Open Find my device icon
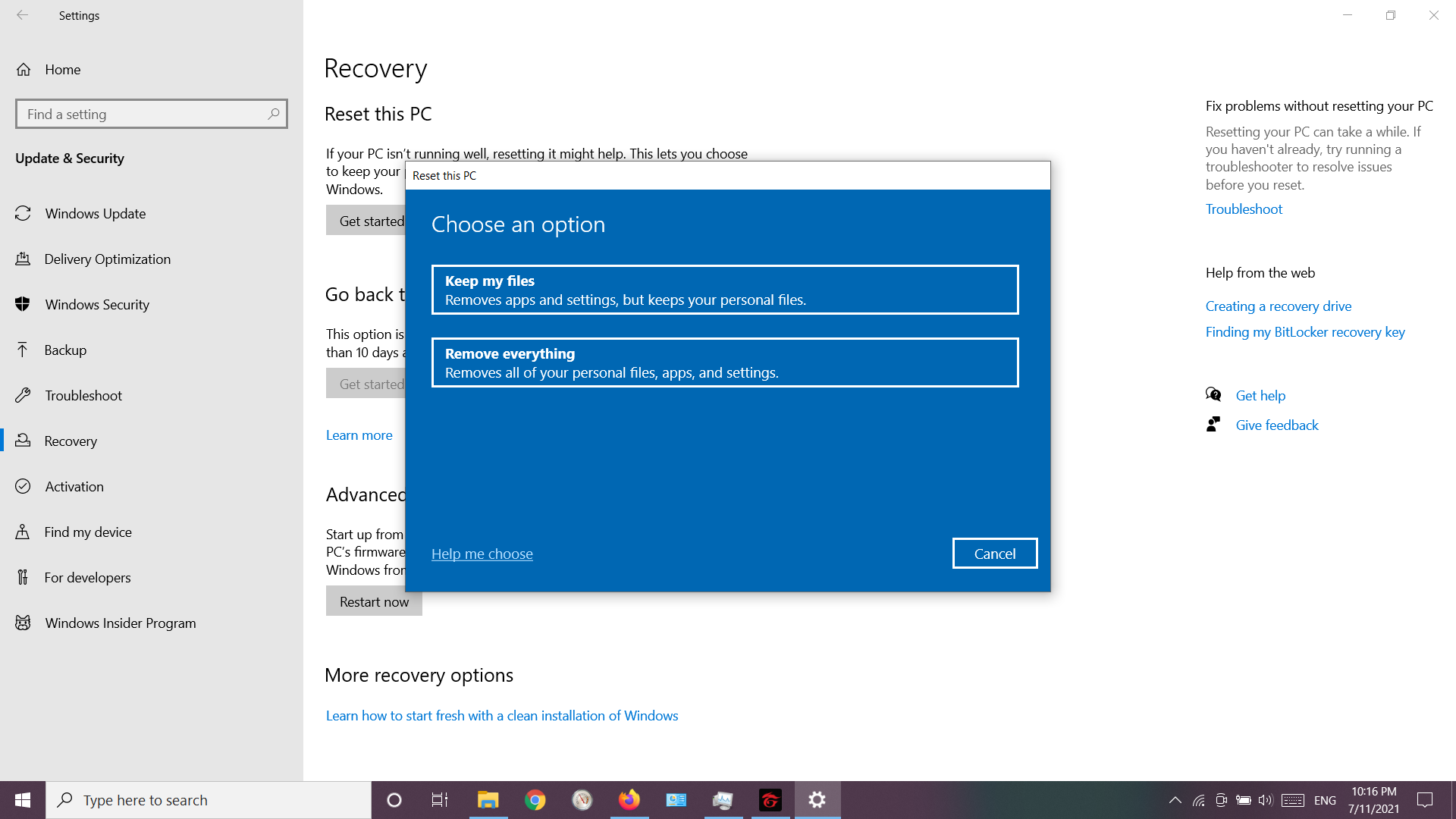 point(24,532)
